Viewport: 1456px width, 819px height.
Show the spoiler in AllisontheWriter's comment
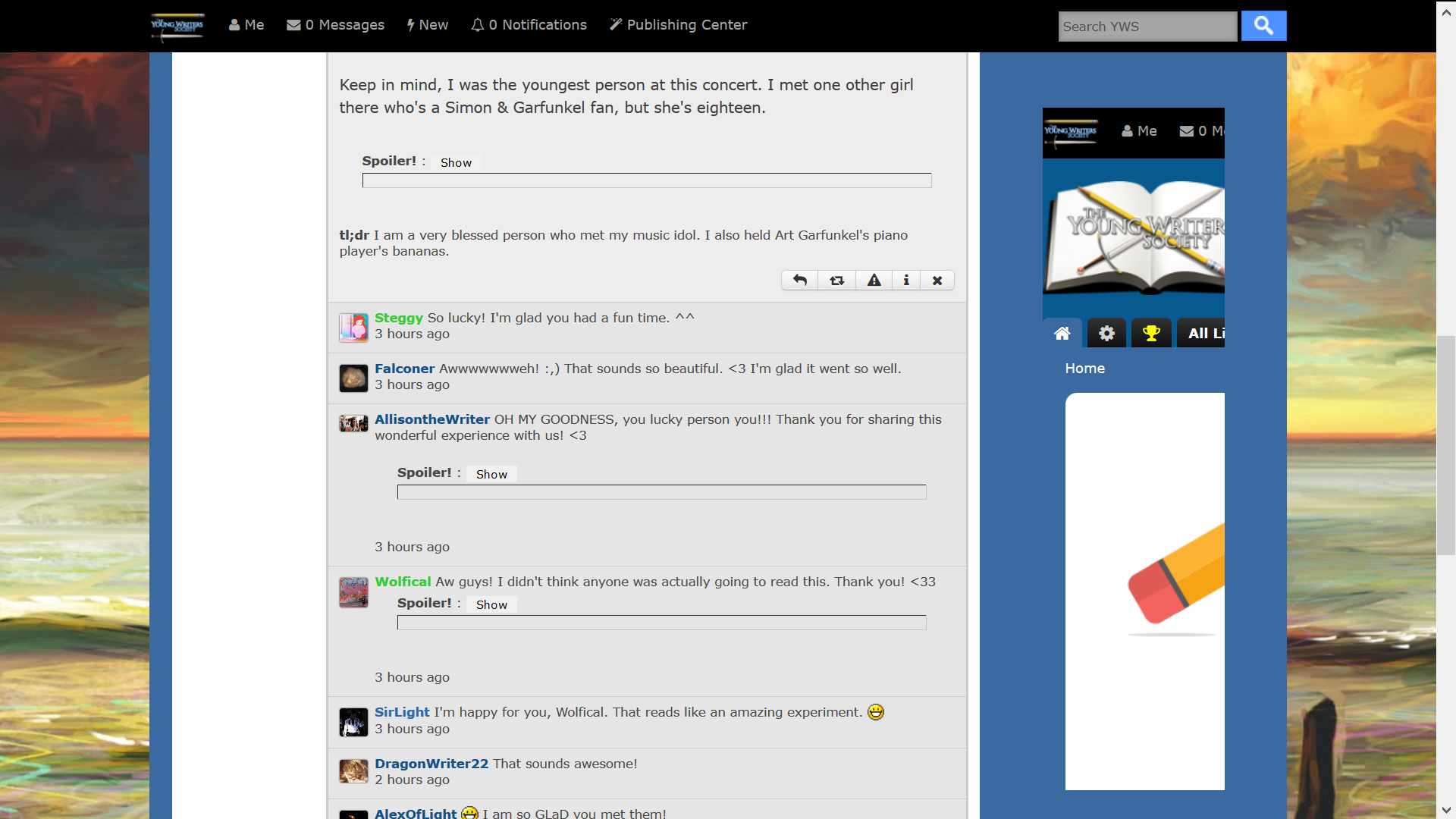tap(491, 474)
